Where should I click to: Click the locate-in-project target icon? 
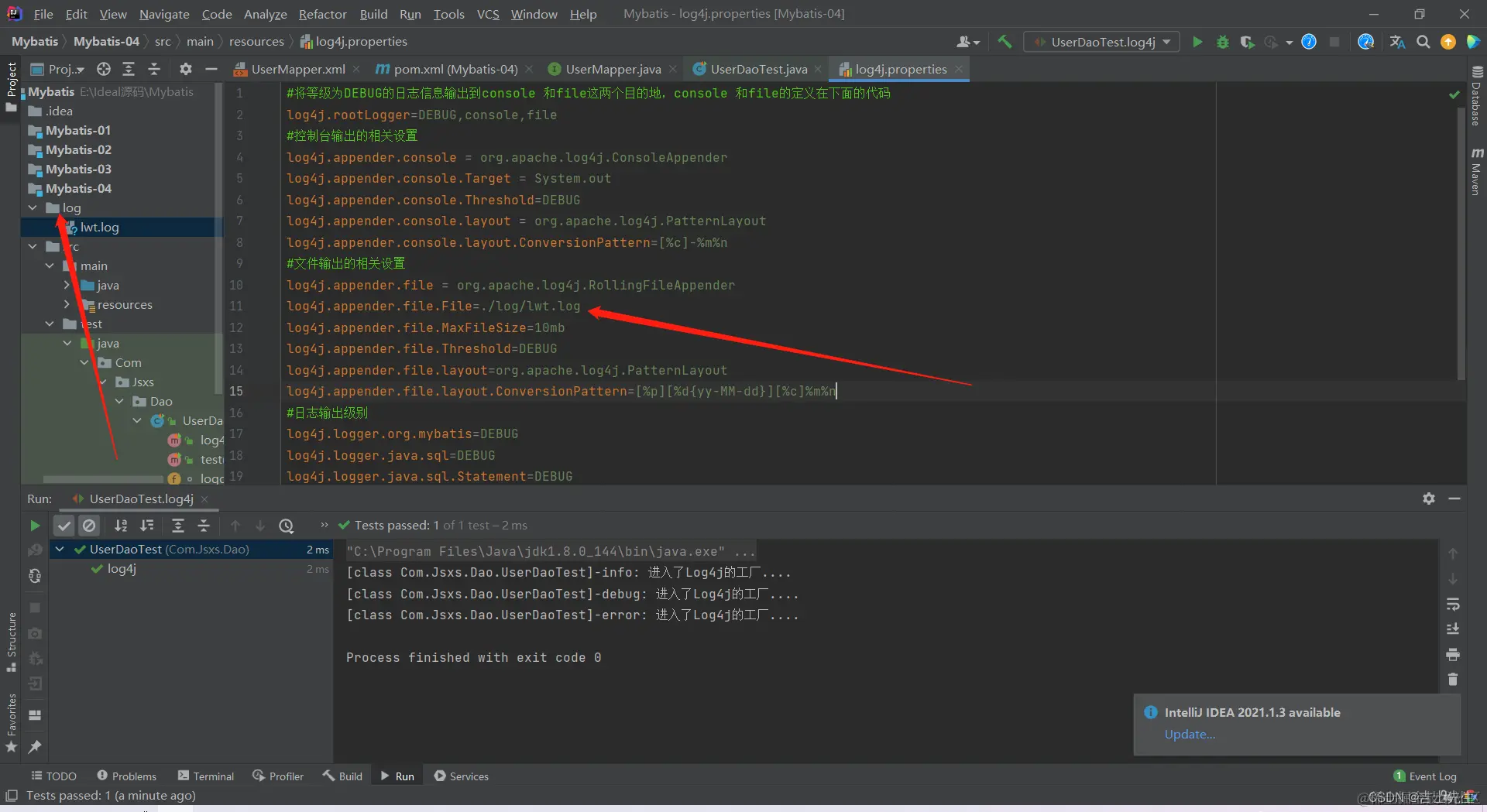pos(103,69)
